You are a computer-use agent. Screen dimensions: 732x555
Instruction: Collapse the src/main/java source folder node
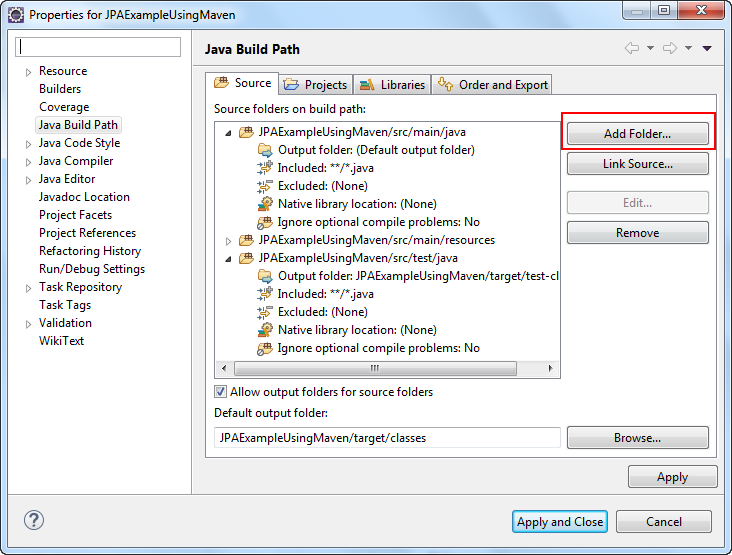click(x=228, y=133)
